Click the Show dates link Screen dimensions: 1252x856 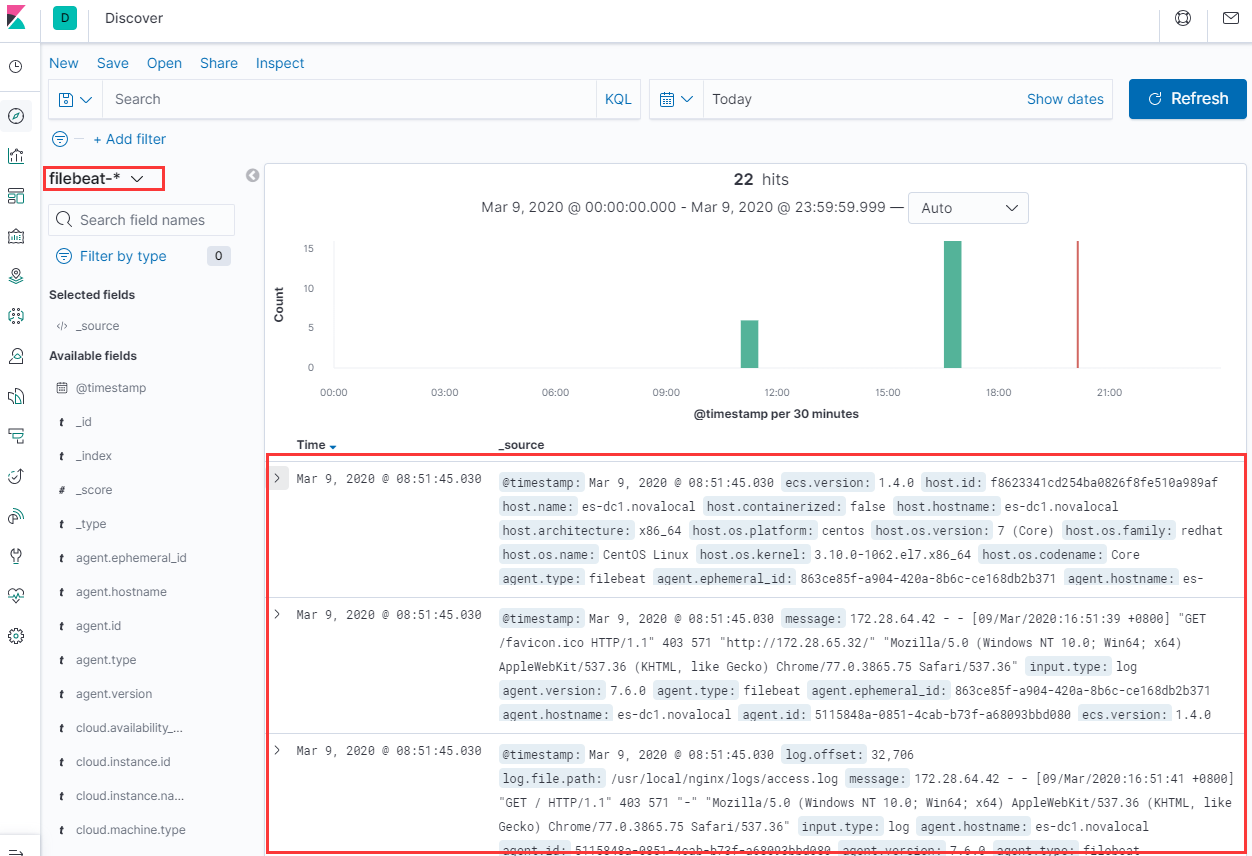click(x=1065, y=99)
